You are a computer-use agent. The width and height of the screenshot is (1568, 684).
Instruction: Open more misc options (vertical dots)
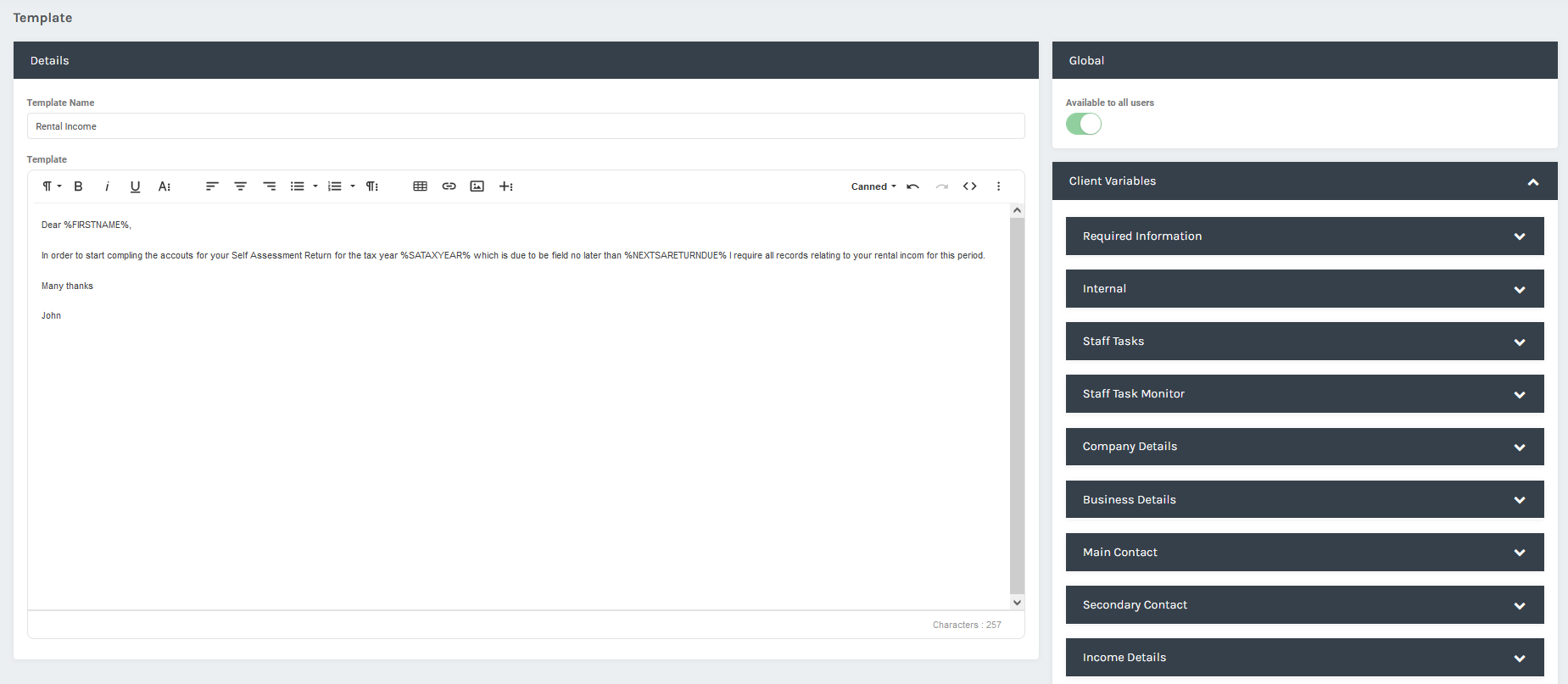coord(999,186)
